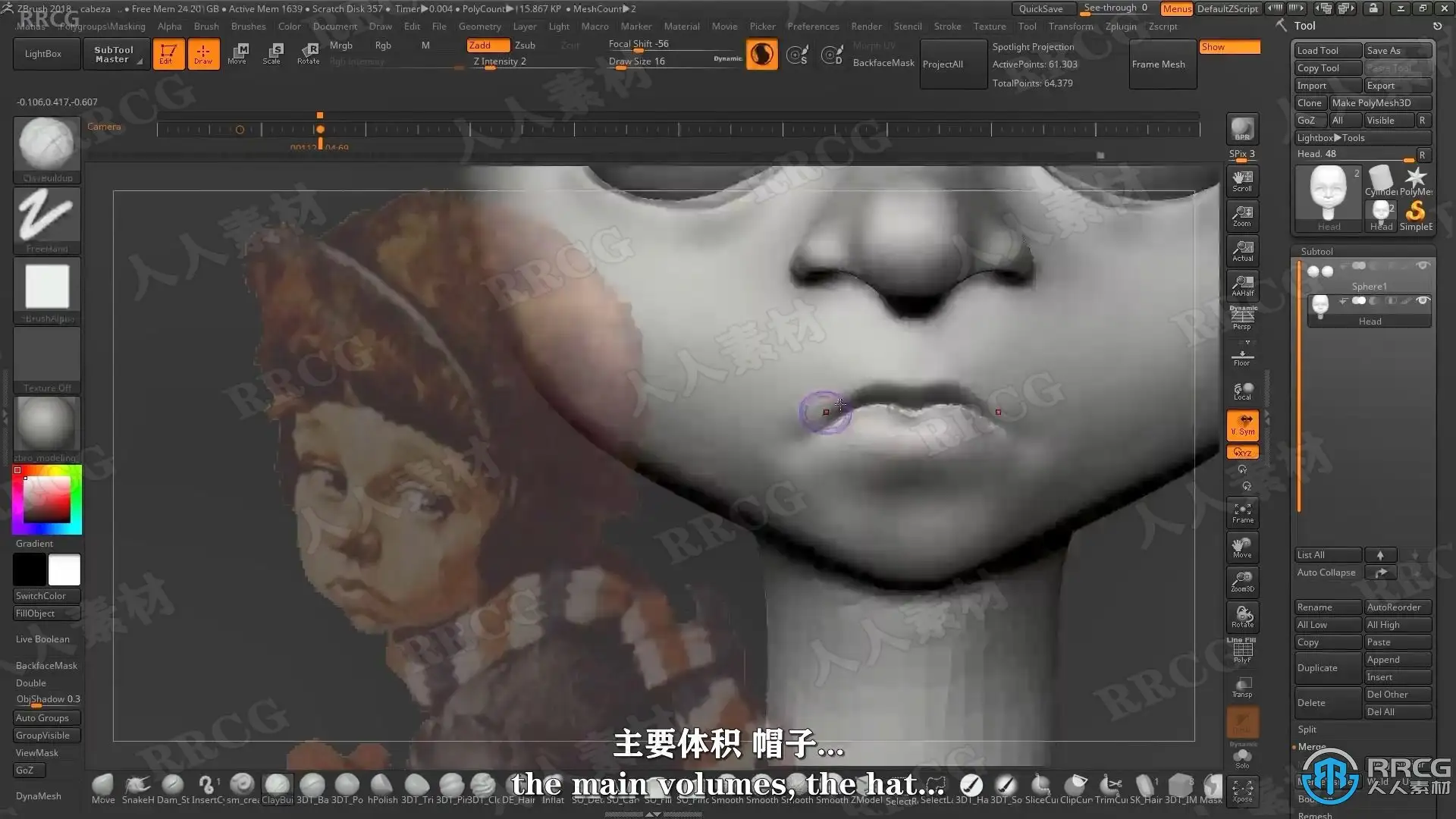The width and height of the screenshot is (1456, 819).
Task: Open the Geometry menu
Action: 479,26
